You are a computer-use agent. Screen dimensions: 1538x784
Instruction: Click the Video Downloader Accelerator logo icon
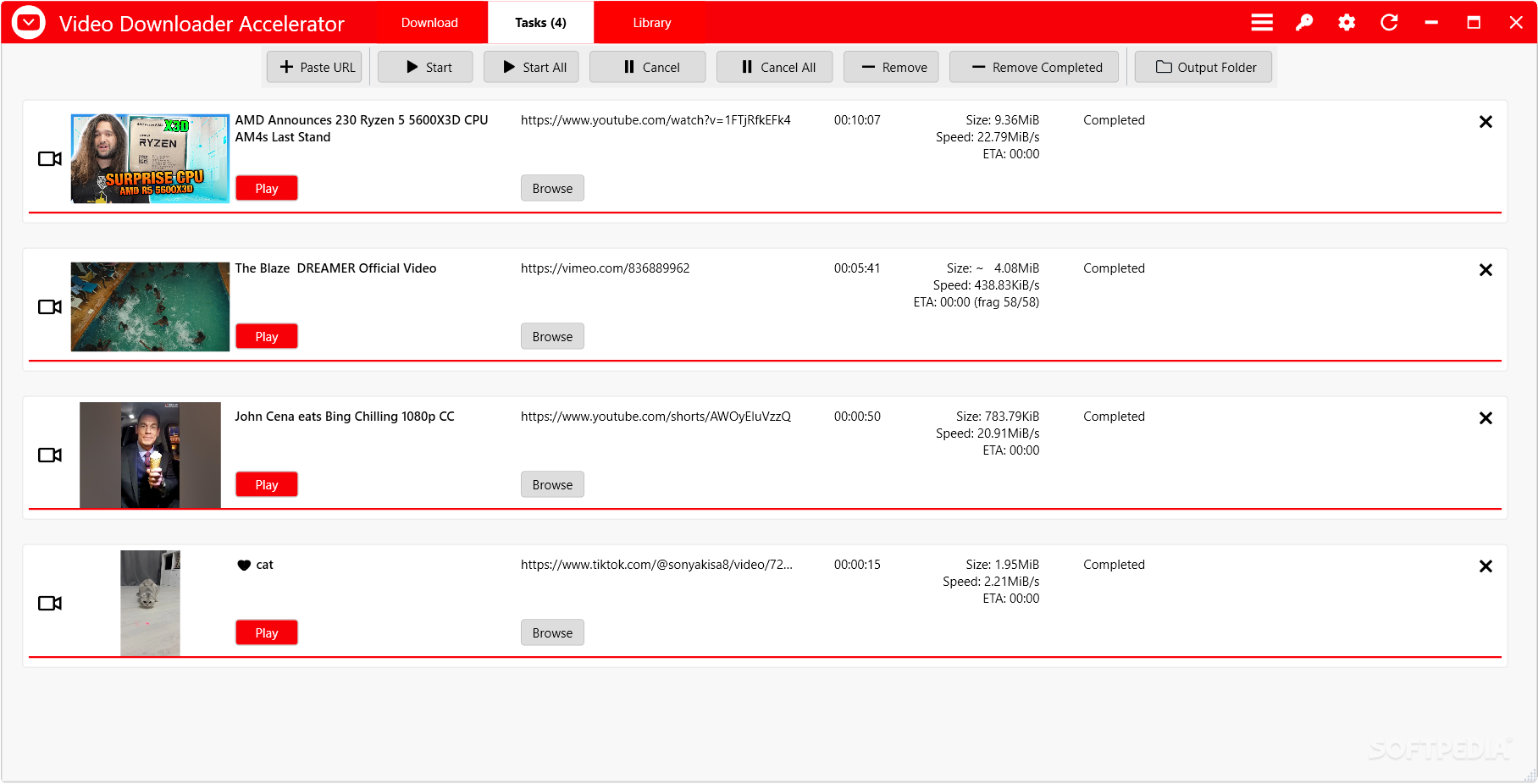pyautogui.click(x=29, y=23)
